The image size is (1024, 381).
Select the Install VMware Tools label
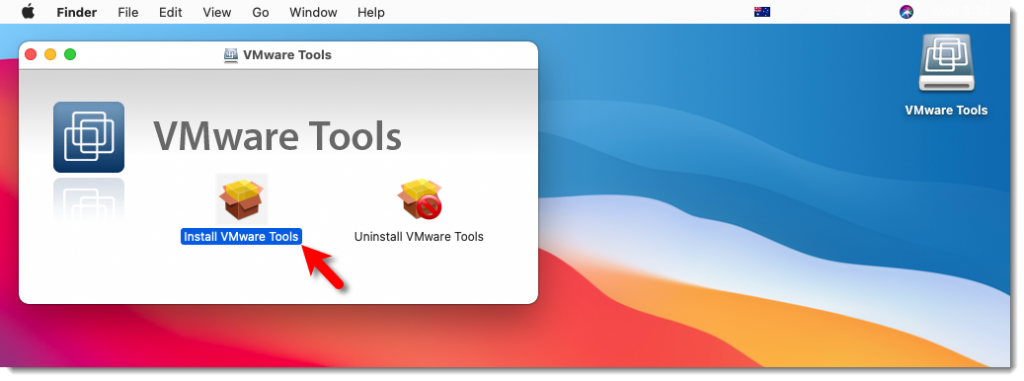241,237
